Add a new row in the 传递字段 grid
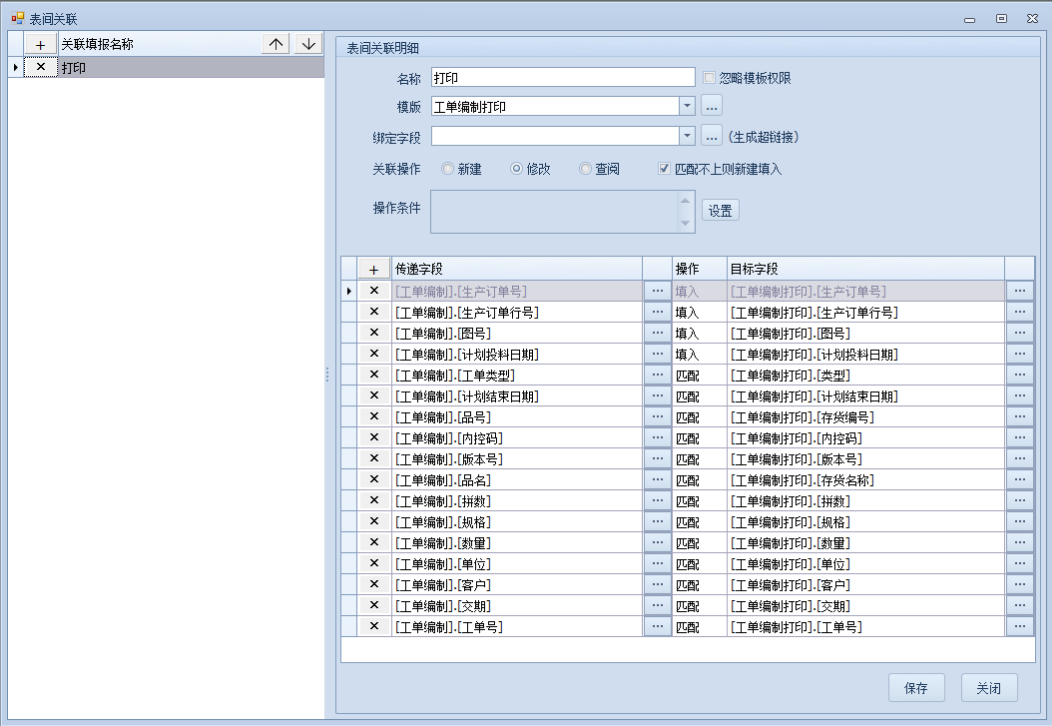Screen dimensions: 1052x726 (374, 269)
